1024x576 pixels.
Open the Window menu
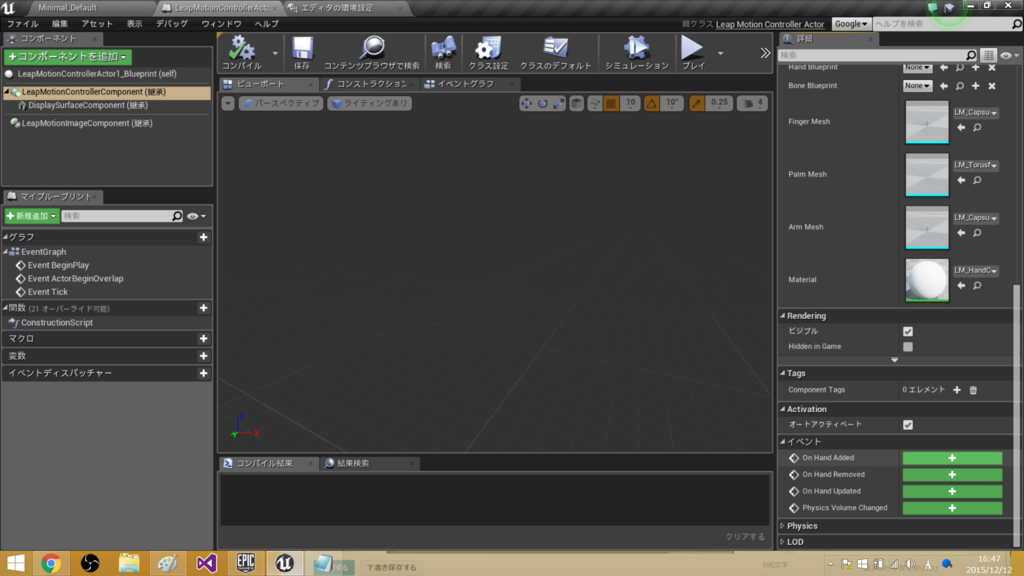tap(221, 24)
